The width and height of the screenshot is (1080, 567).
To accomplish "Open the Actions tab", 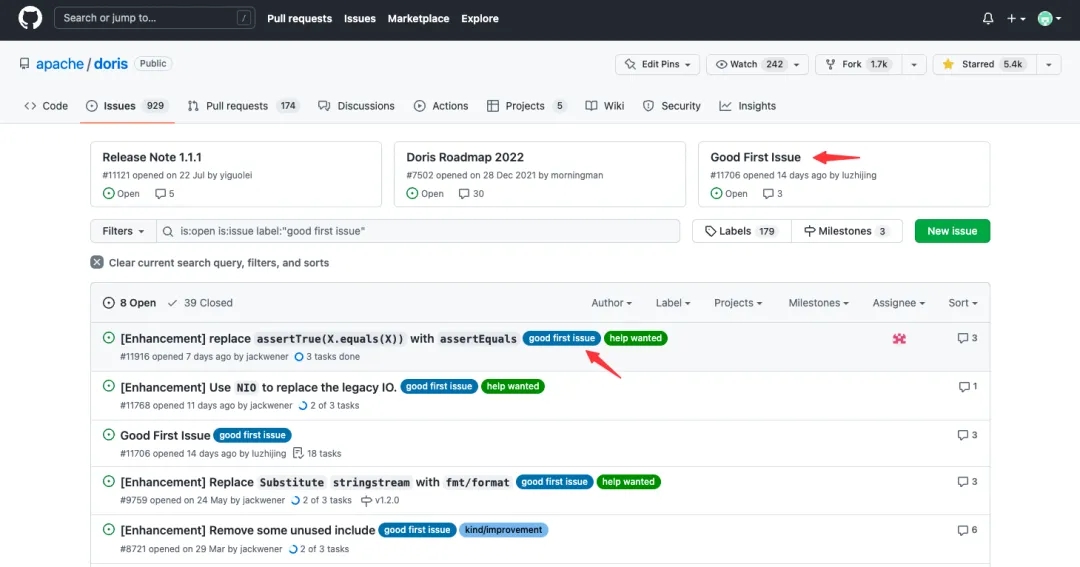I will [x=441, y=106].
